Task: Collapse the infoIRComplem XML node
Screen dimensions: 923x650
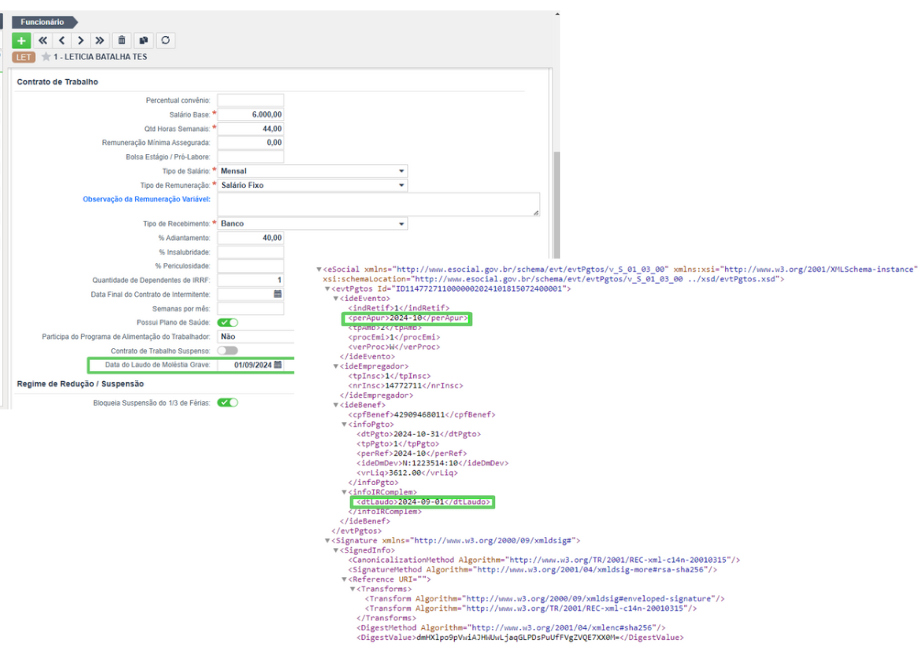Action: click(344, 492)
